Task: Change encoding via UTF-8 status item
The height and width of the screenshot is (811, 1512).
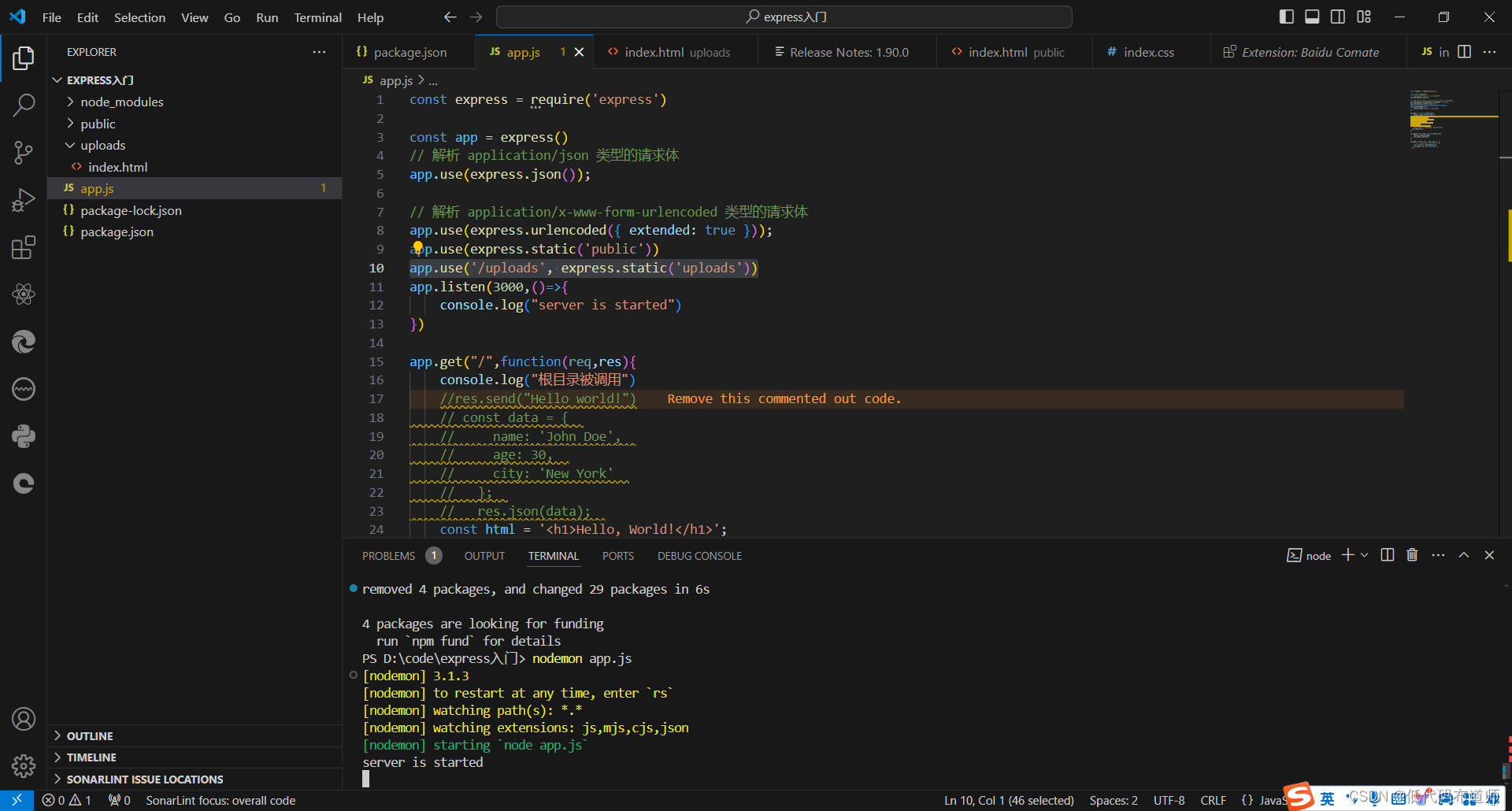Action: (1169, 800)
